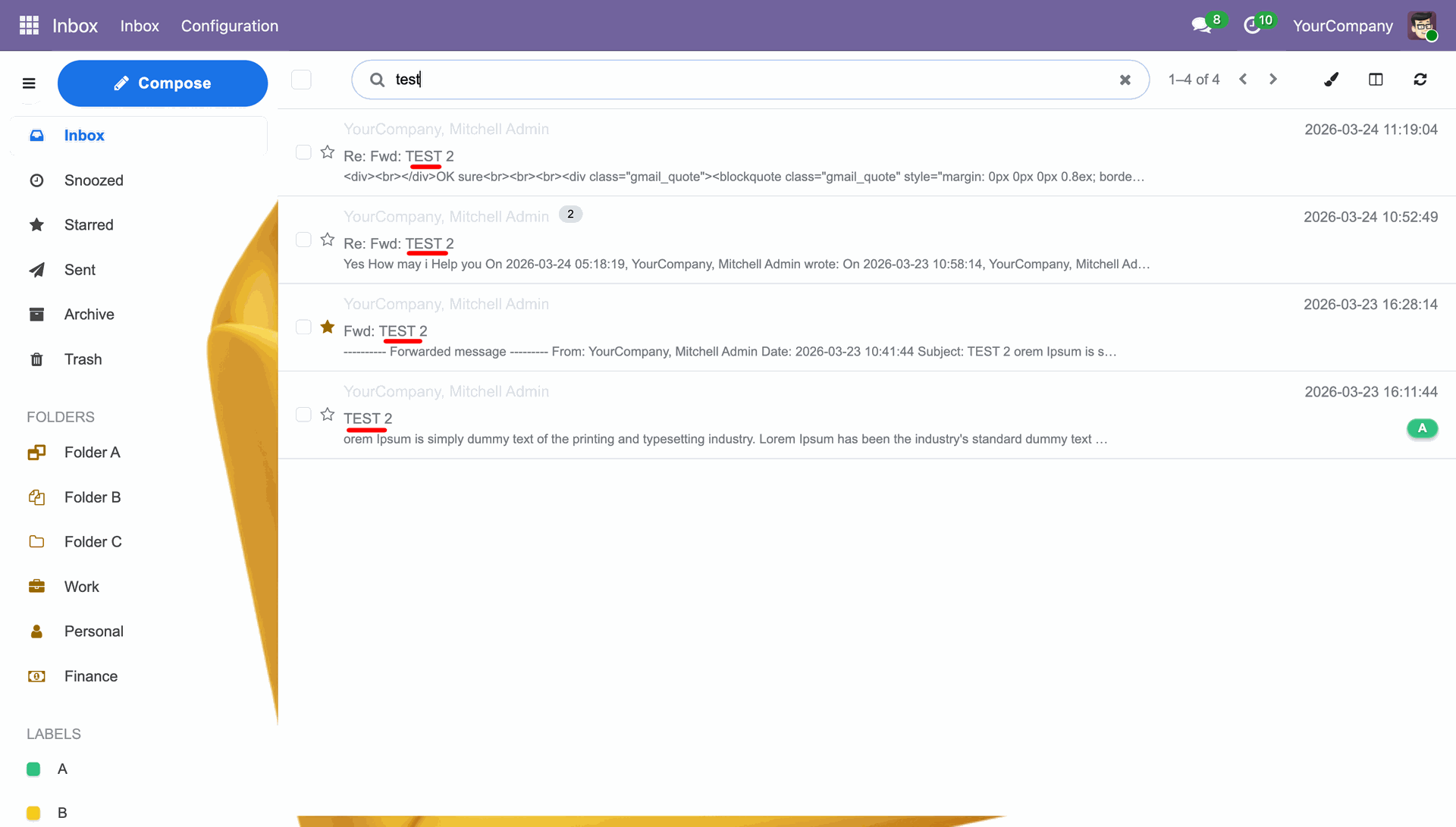Viewport: 1456px width, 827px height.
Task: Check the 11:19:04 Re: Fwd message checkbox
Action: tap(303, 152)
